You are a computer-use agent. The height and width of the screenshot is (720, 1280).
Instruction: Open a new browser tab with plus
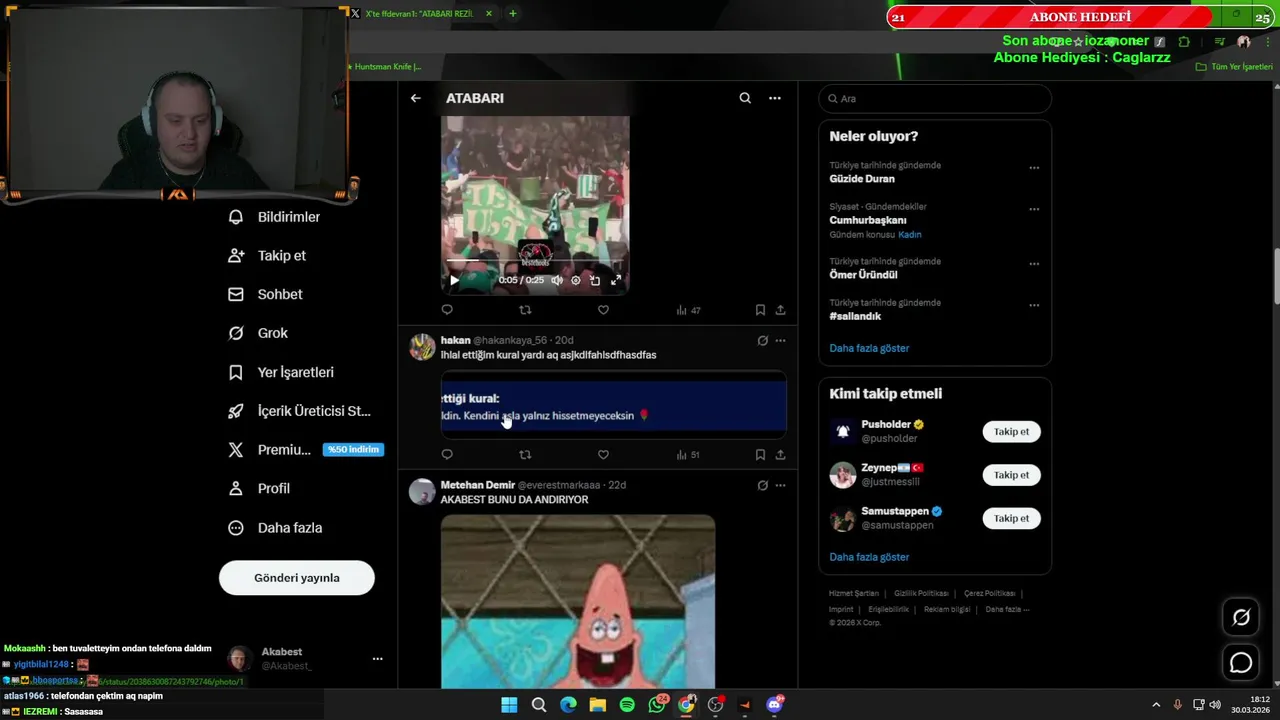coord(512,14)
